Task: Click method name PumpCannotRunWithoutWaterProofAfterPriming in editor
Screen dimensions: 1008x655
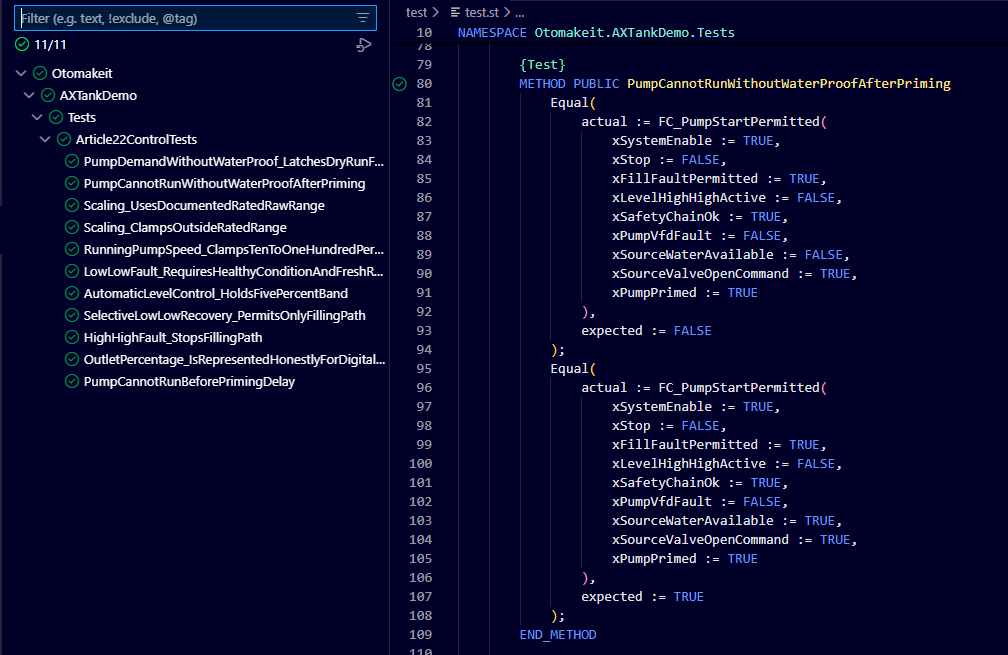Action: (789, 84)
